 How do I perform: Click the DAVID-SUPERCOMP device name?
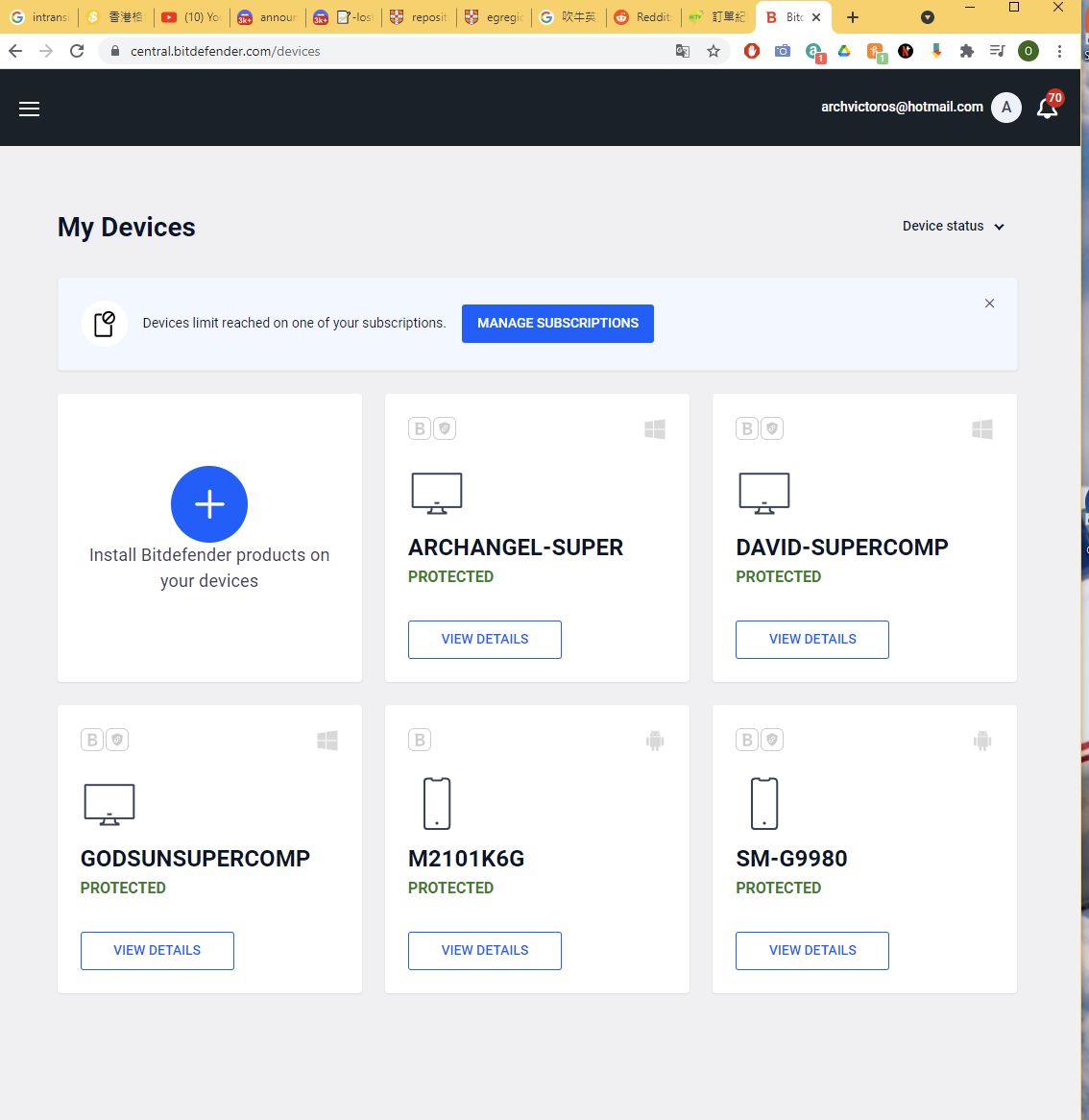click(842, 548)
